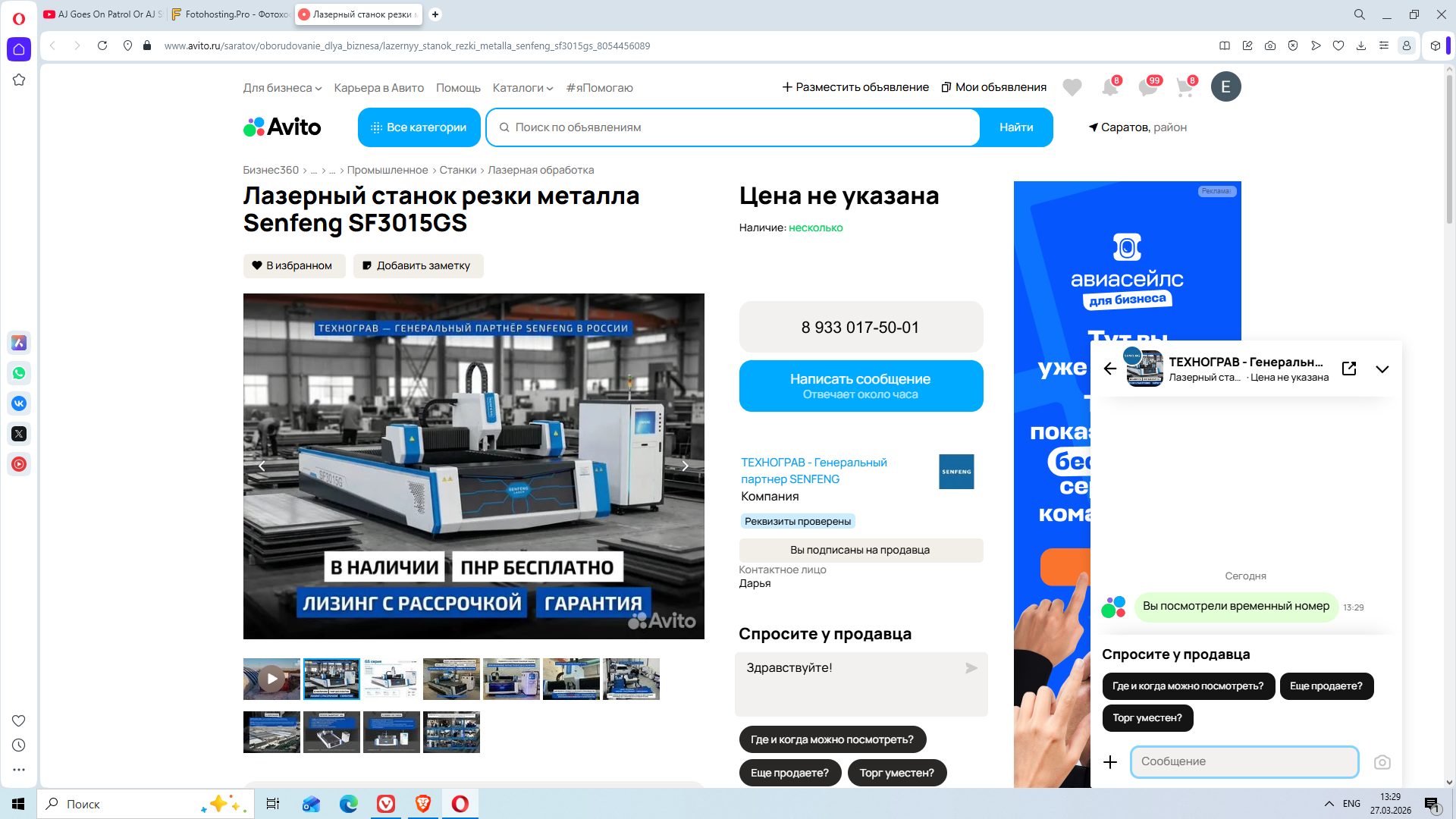Open chat in new window icon
1456x819 pixels.
(x=1349, y=369)
